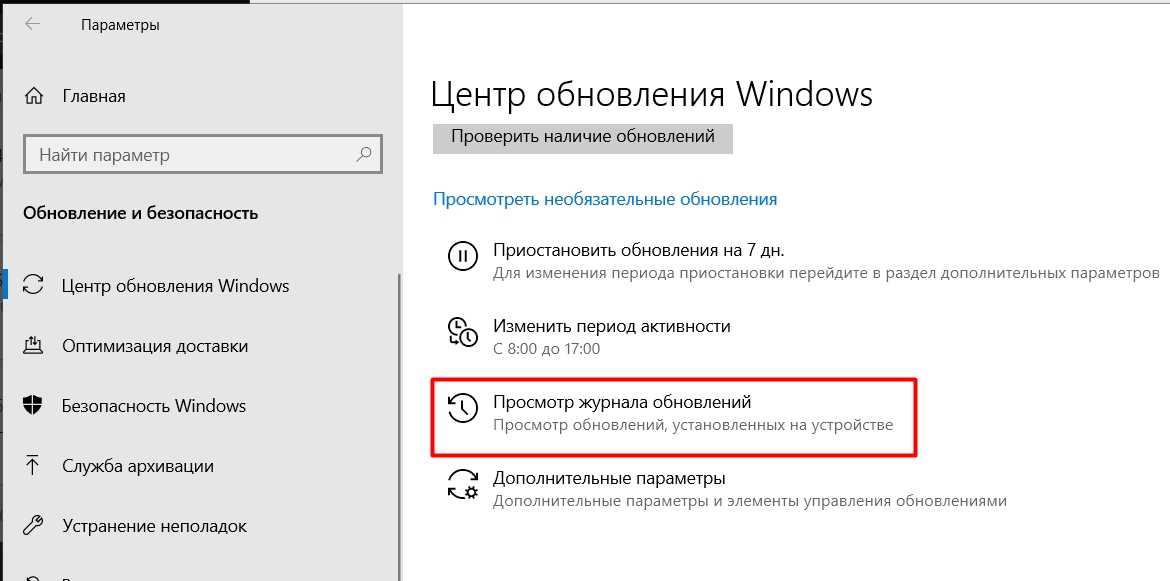Click the history icon for журнала обновлений

[461, 409]
